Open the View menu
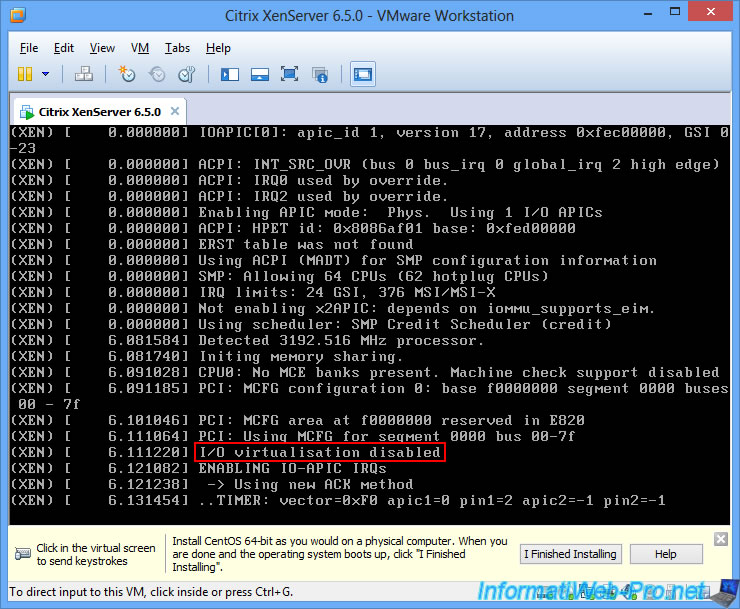 [x=102, y=48]
